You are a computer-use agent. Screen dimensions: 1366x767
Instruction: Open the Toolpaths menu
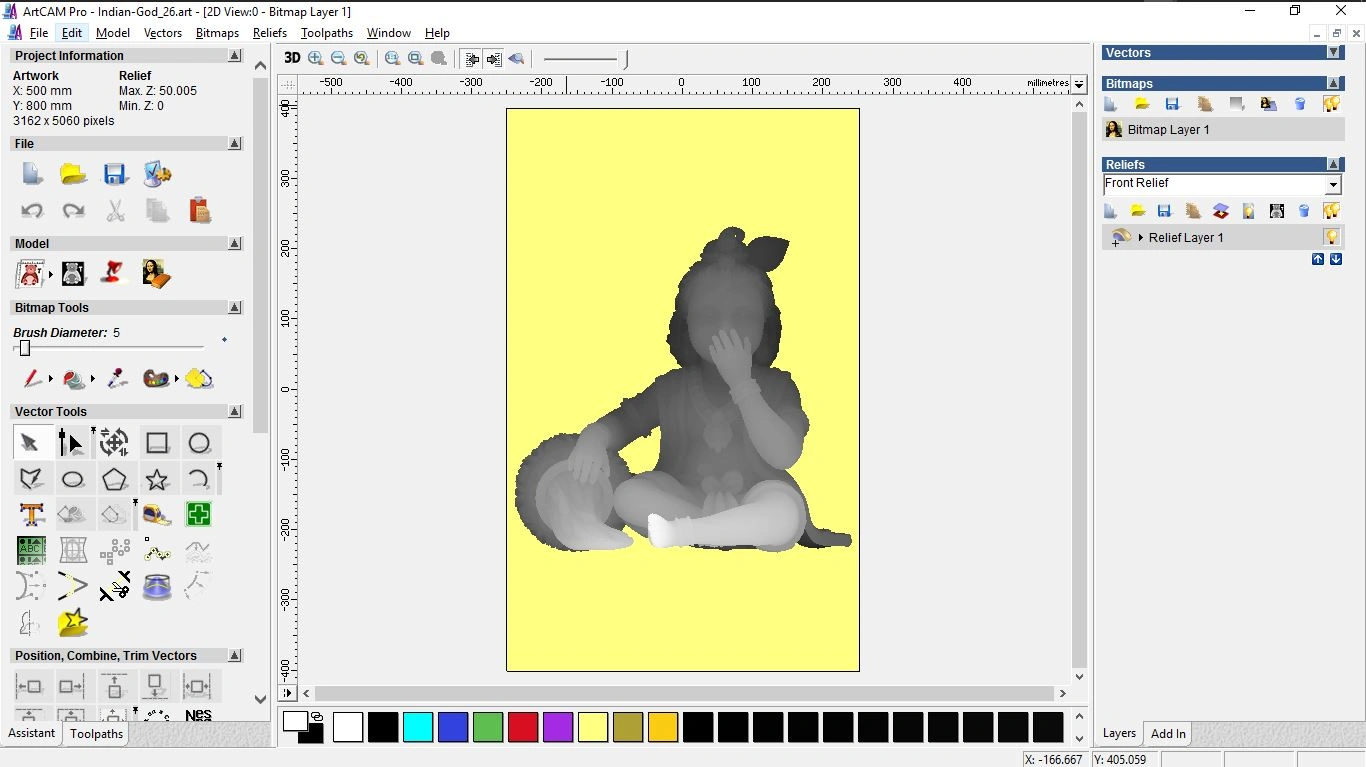[x=326, y=33]
